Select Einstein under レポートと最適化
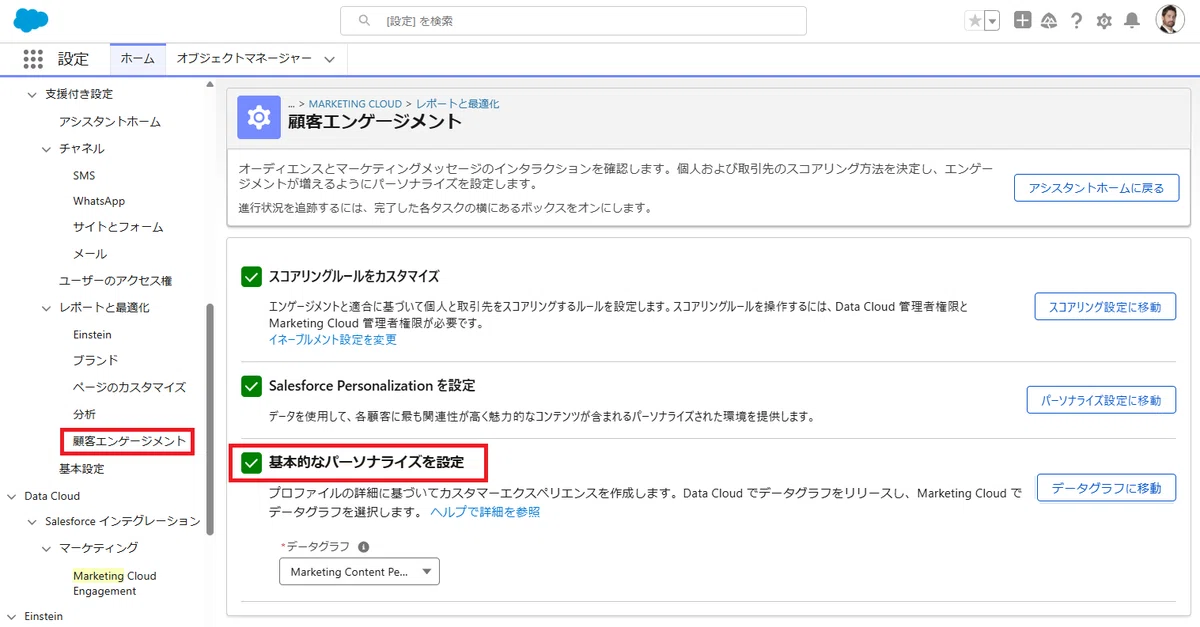Screen dimensions: 1200x627 tap(92, 334)
